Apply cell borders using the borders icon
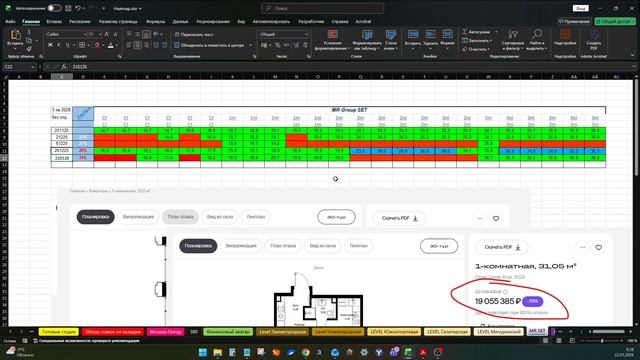 click(x=82, y=45)
